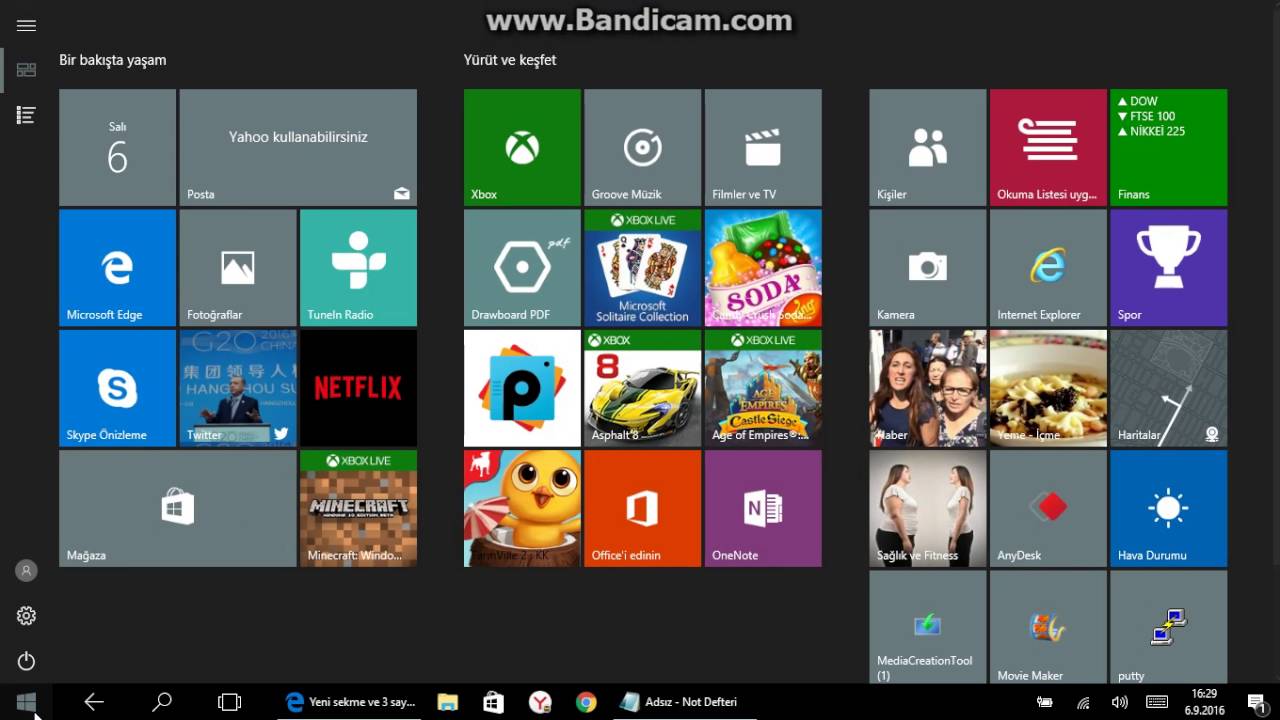Click Office'i edinin tile
This screenshot has width=1280, height=720.
pos(642,508)
